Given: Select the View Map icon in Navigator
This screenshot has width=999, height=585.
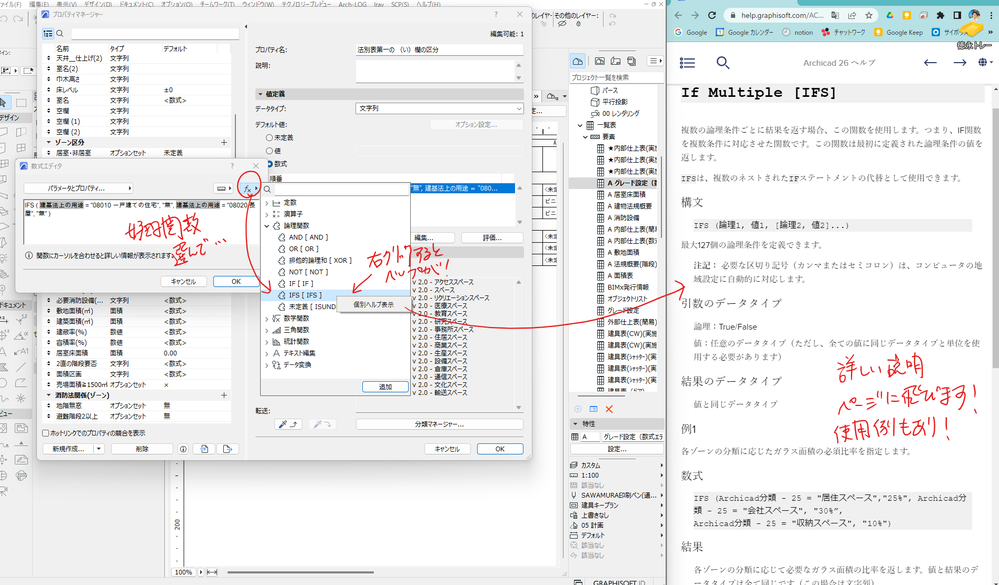Looking at the screenshot, I should [600, 61].
